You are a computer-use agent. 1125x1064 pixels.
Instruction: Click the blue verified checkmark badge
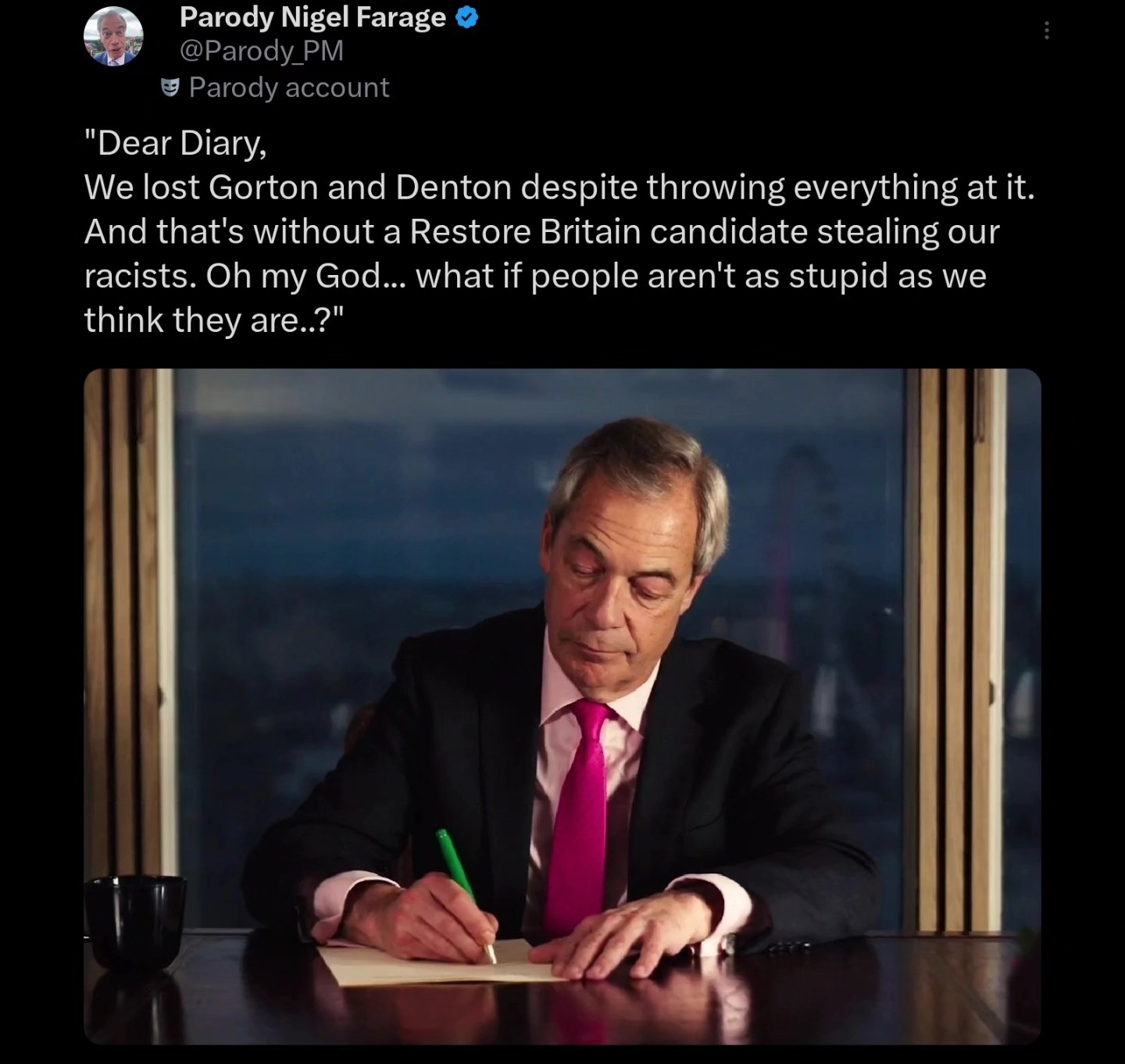coord(466,18)
